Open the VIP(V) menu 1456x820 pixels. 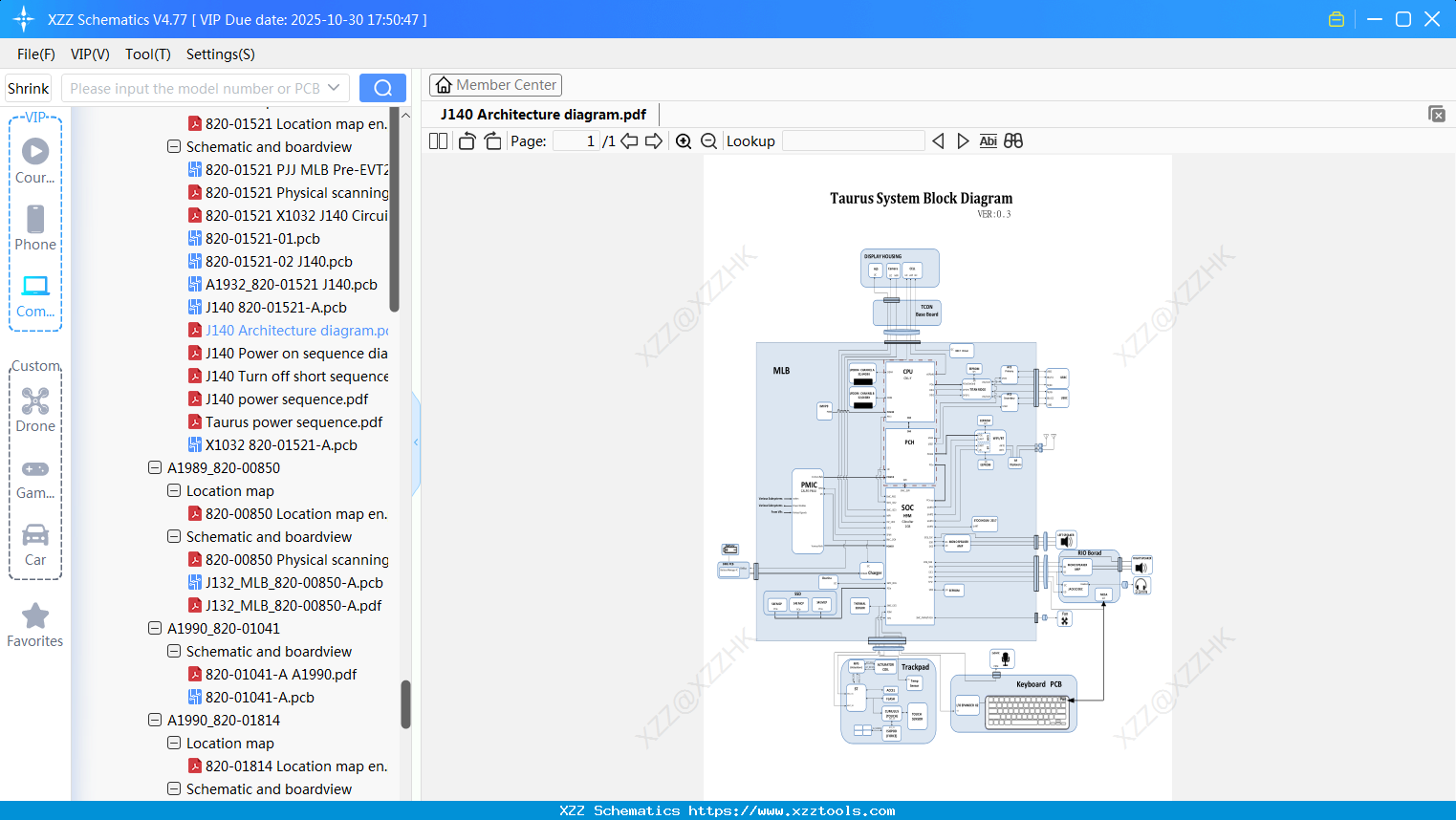(90, 54)
